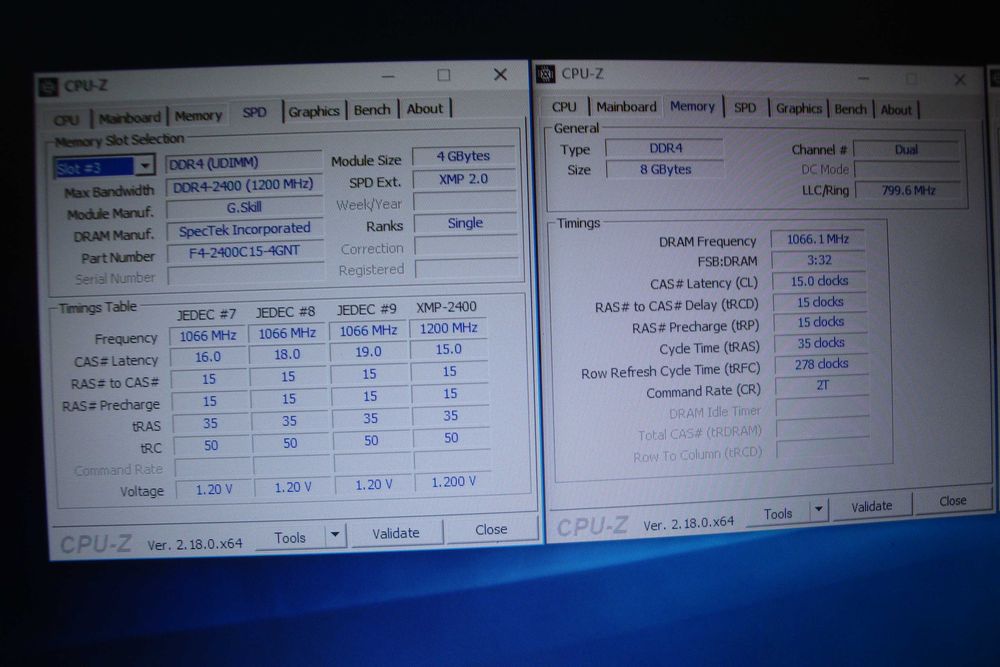Select the 4 GBytes module size value
This screenshot has height=667, width=1000.
coord(464,156)
